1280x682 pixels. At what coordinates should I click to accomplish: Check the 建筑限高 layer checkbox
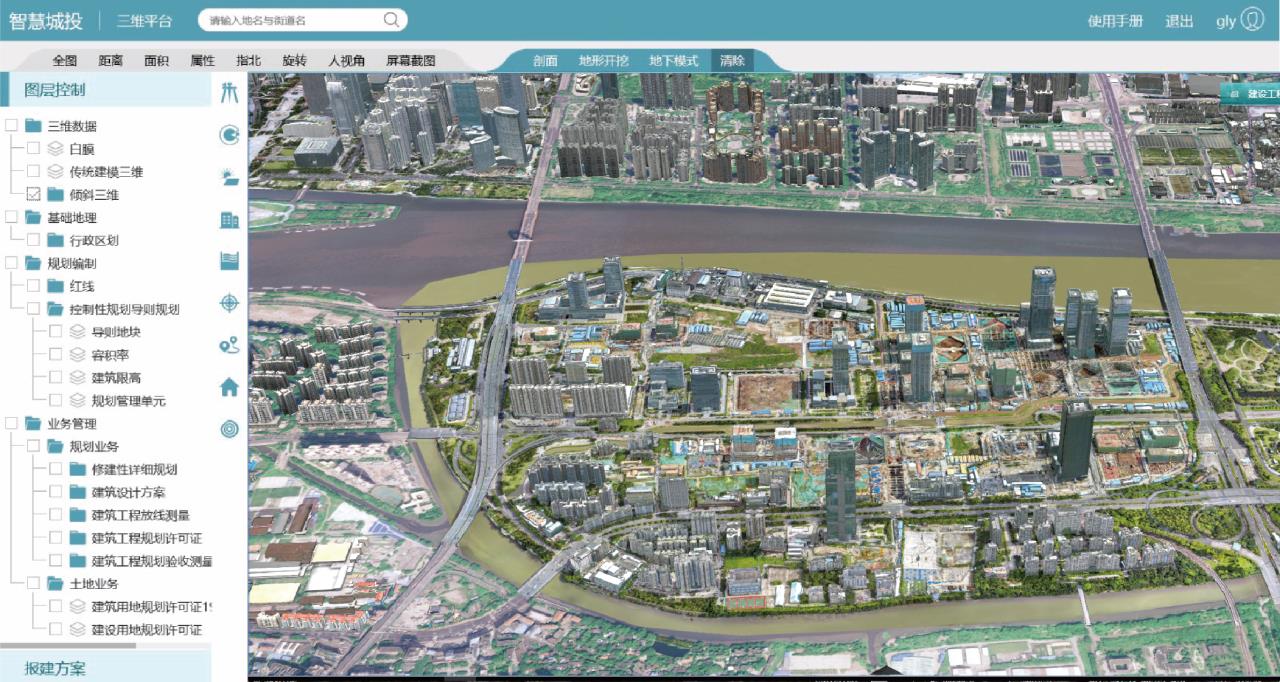(x=55, y=377)
